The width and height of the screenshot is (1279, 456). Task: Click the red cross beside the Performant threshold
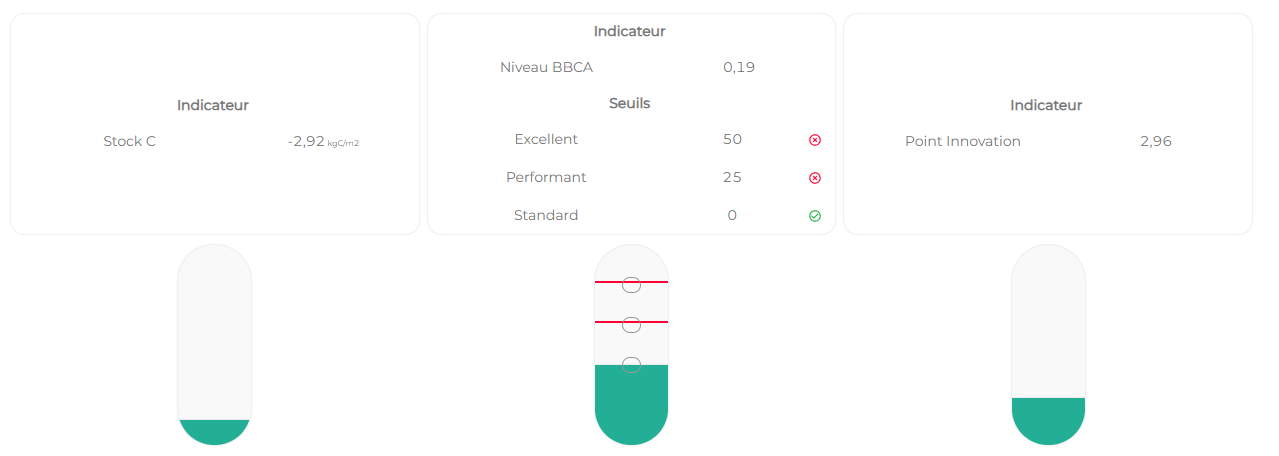[x=815, y=178]
